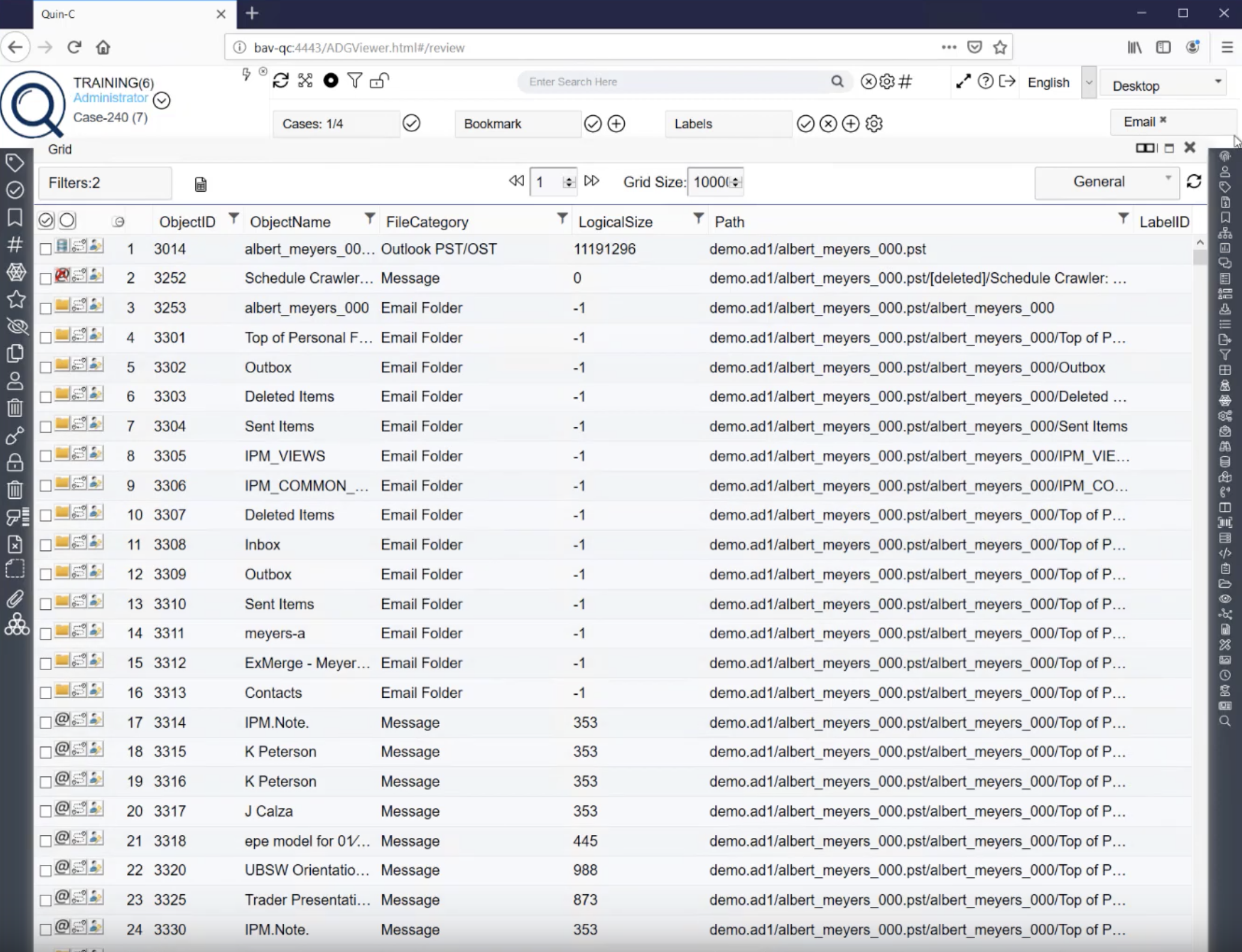Check the row for IPM_VIEWS
The height and width of the screenshot is (952, 1242).
(45, 456)
